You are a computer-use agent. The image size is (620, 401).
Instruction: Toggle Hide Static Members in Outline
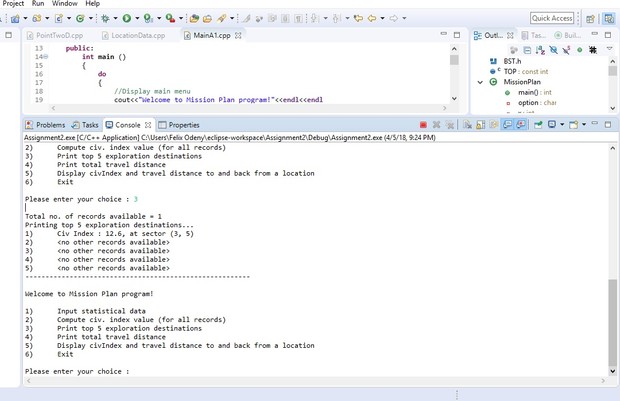click(567, 50)
